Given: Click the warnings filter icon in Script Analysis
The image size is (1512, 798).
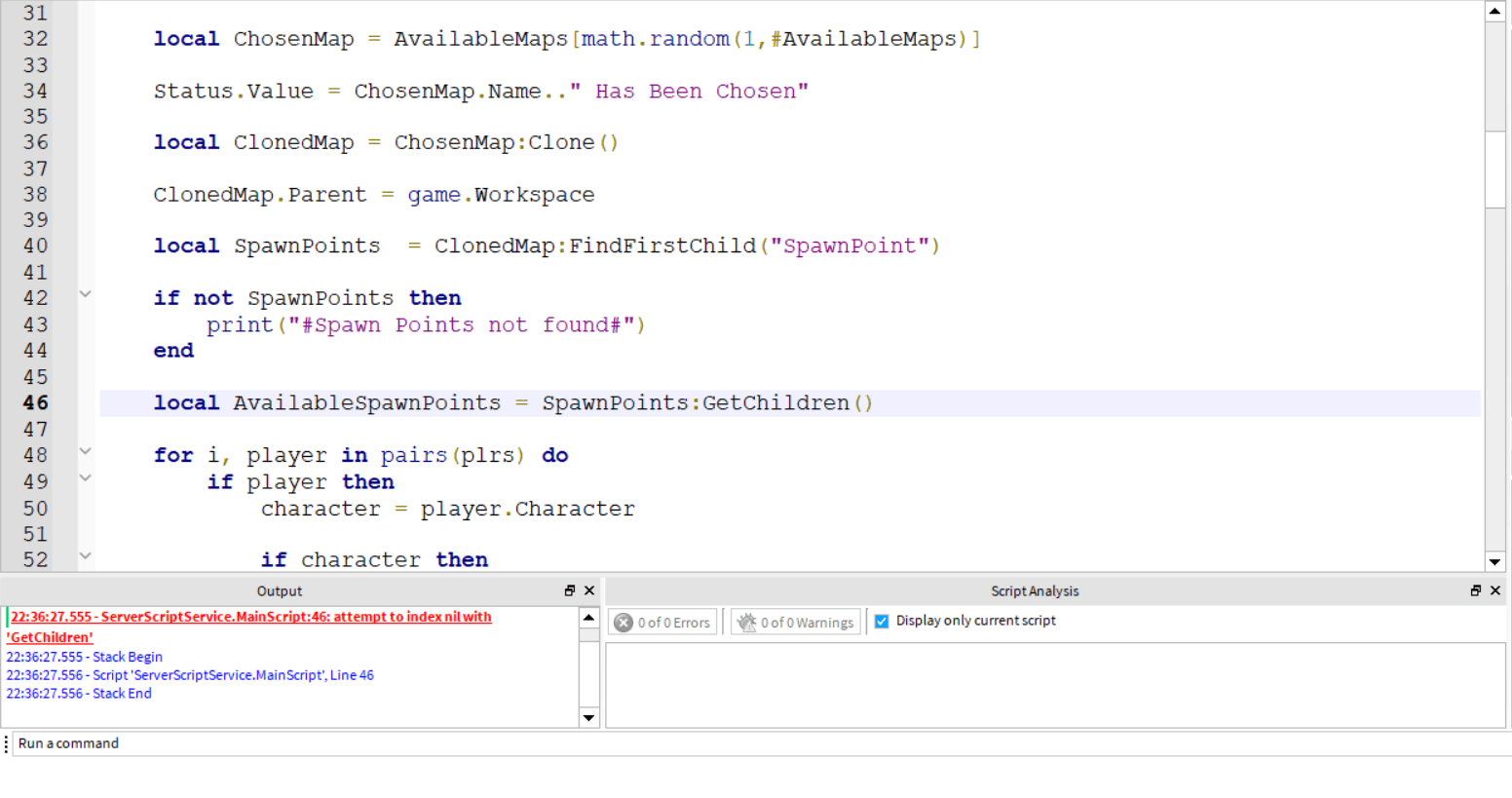Looking at the screenshot, I should pos(748,622).
